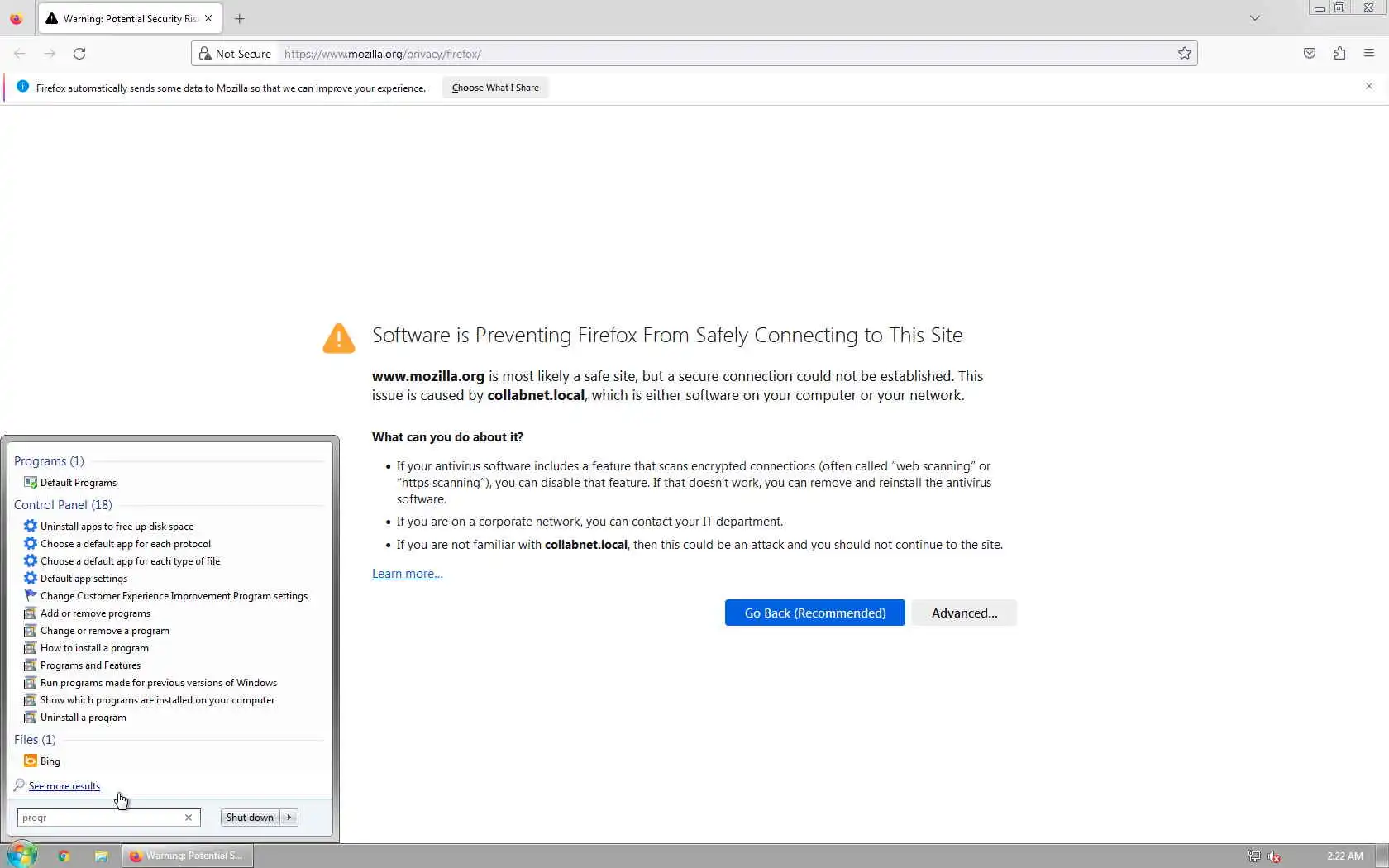Click the Default Programs result icon
This screenshot has height=868, width=1389.
(x=31, y=483)
